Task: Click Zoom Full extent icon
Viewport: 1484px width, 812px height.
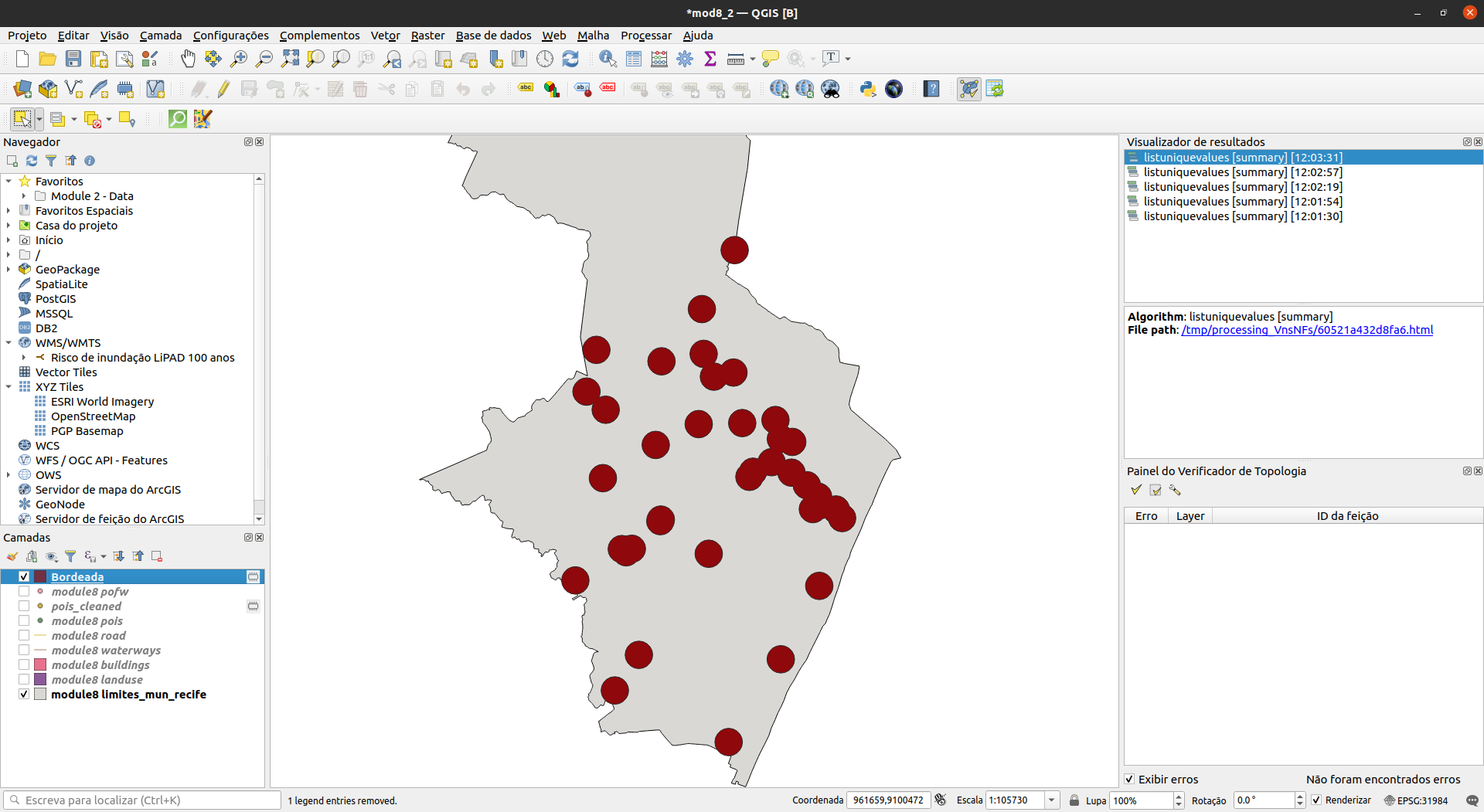Action: 290,59
